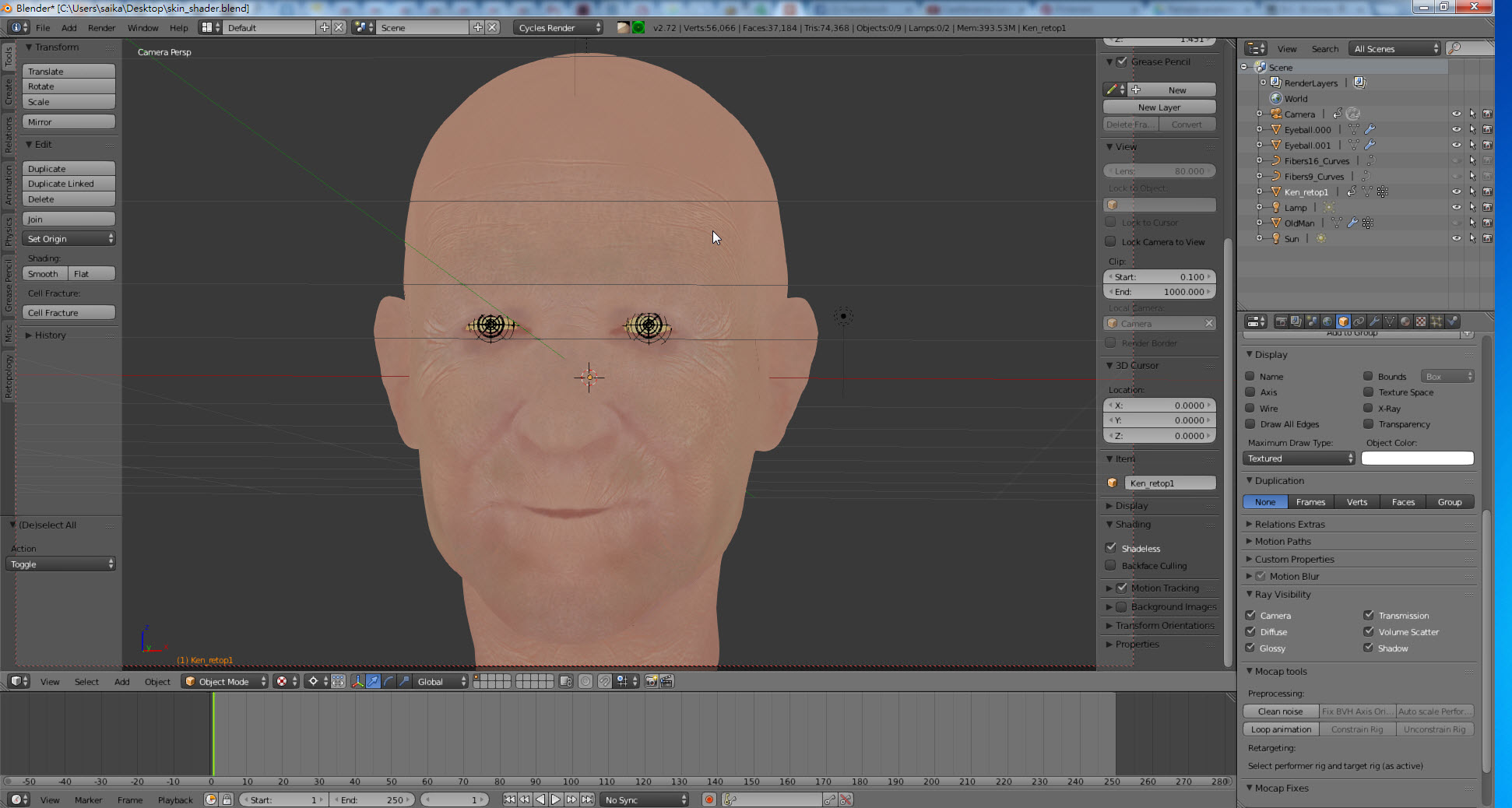Screen dimensions: 1512x808
Task: Open the Physics properties tab
Action: tap(1453, 321)
